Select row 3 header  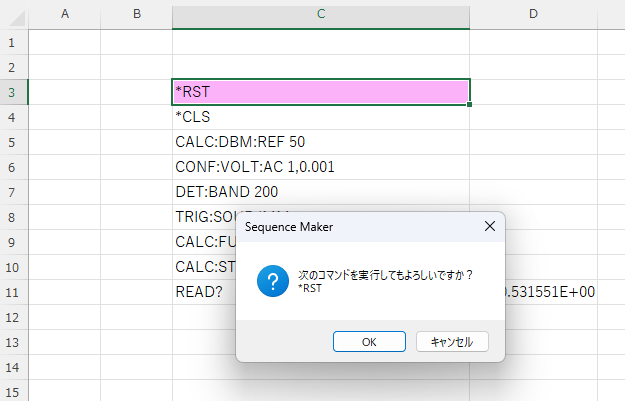point(14,92)
